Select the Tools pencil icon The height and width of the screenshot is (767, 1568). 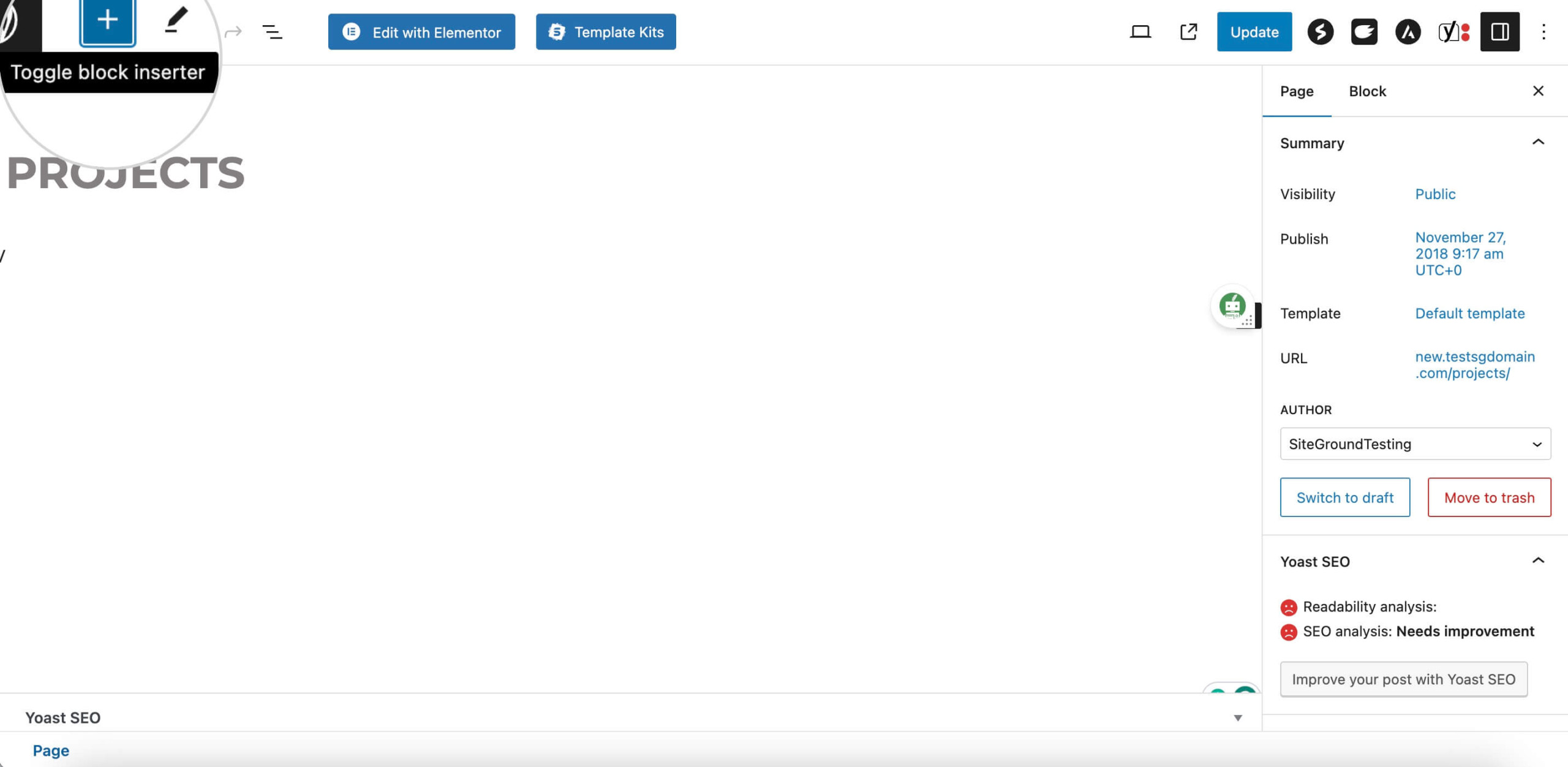point(176,21)
